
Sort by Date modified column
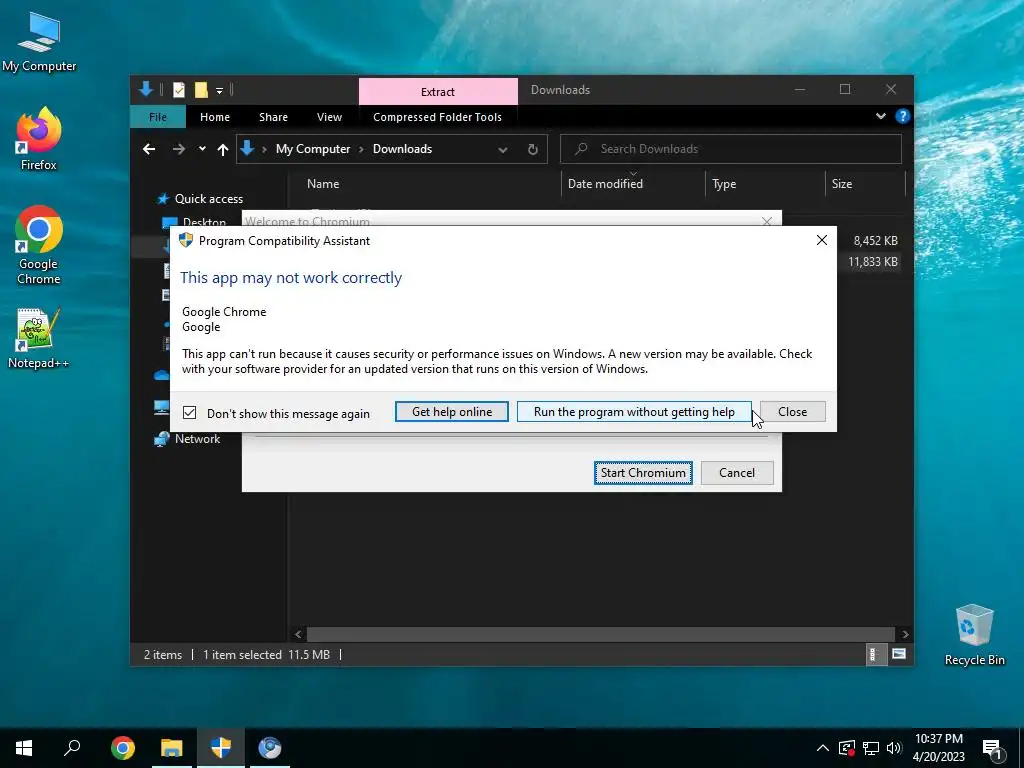click(633, 184)
